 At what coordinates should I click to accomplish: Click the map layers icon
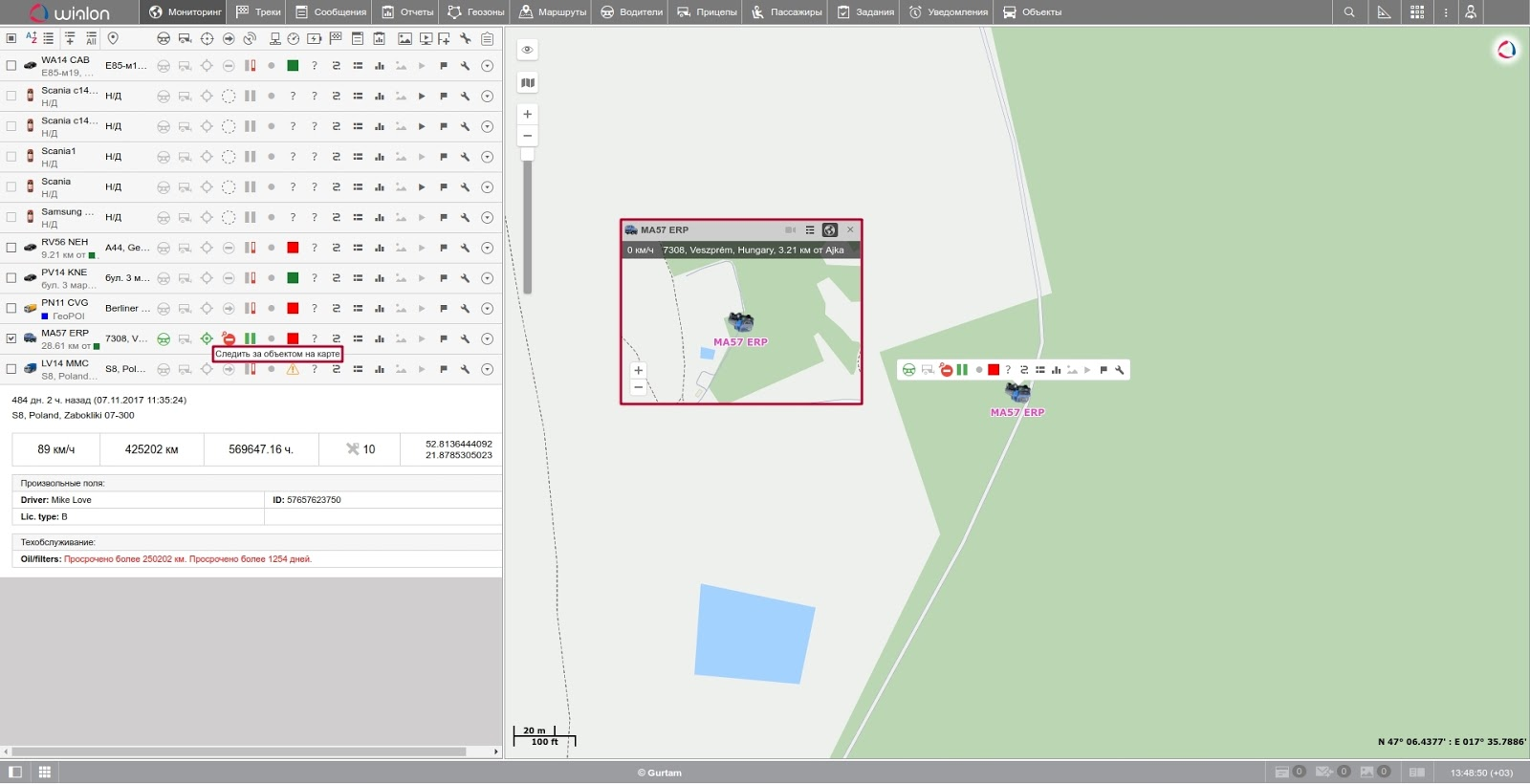coord(527,82)
